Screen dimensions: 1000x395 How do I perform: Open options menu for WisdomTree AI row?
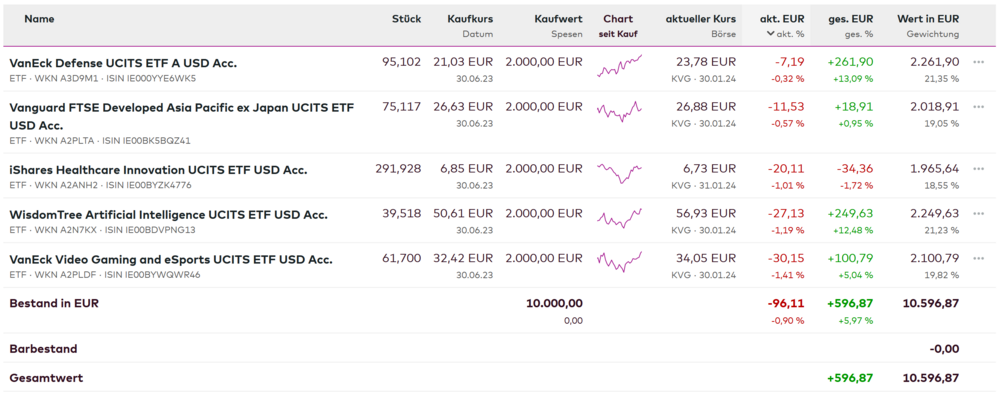coord(978,214)
